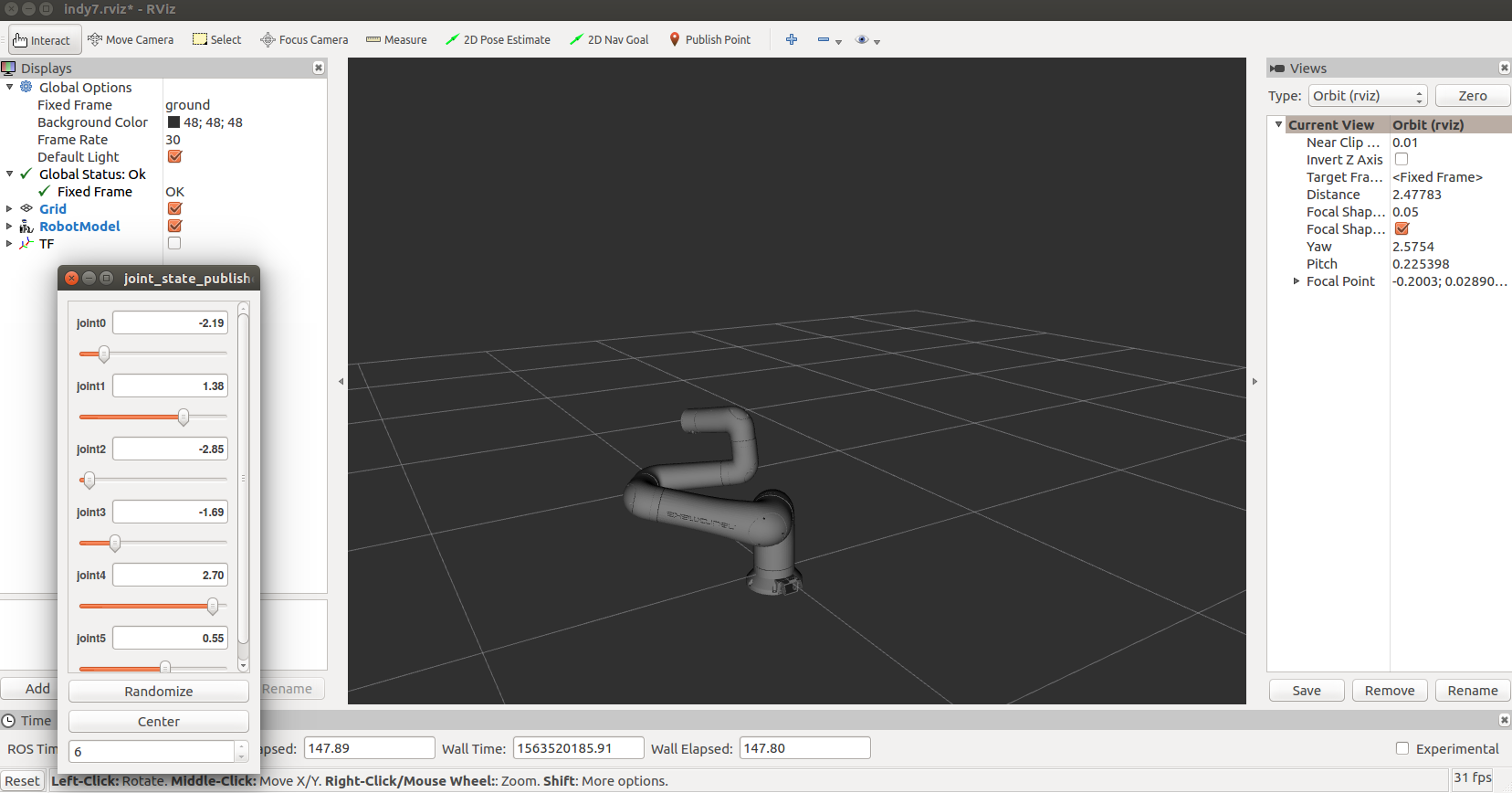This screenshot has height=793, width=1512.
Task: Click the Fixed Frame ground value
Action: click(188, 105)
